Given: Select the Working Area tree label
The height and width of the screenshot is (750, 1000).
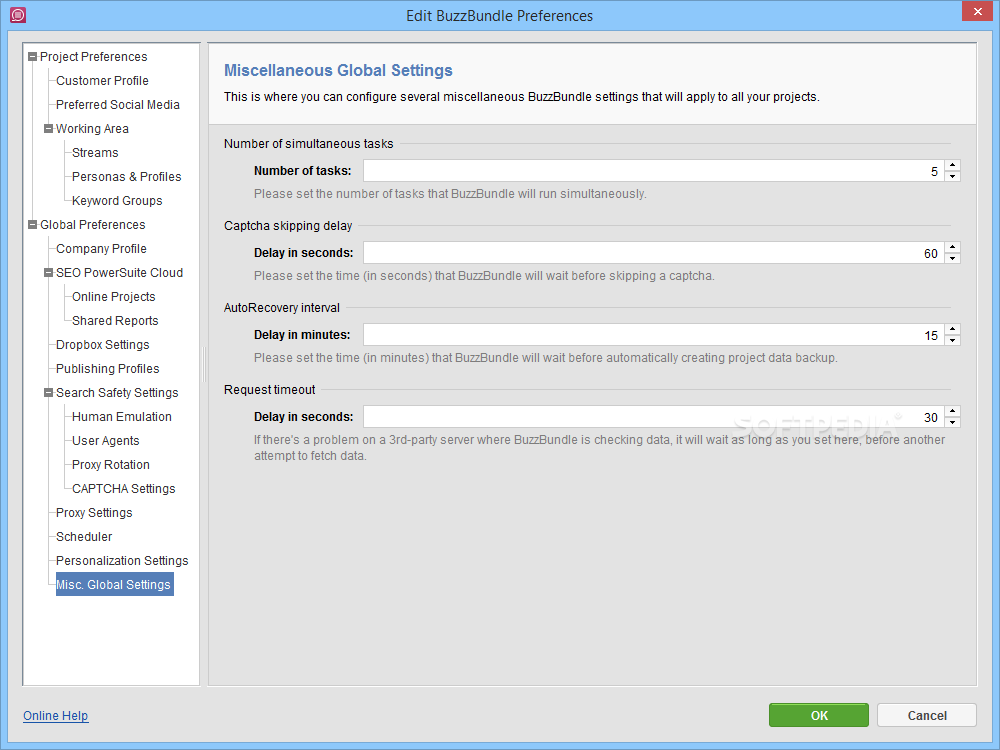Looking at the screenshot, I should pyautogui.click(x=92, y=129).
